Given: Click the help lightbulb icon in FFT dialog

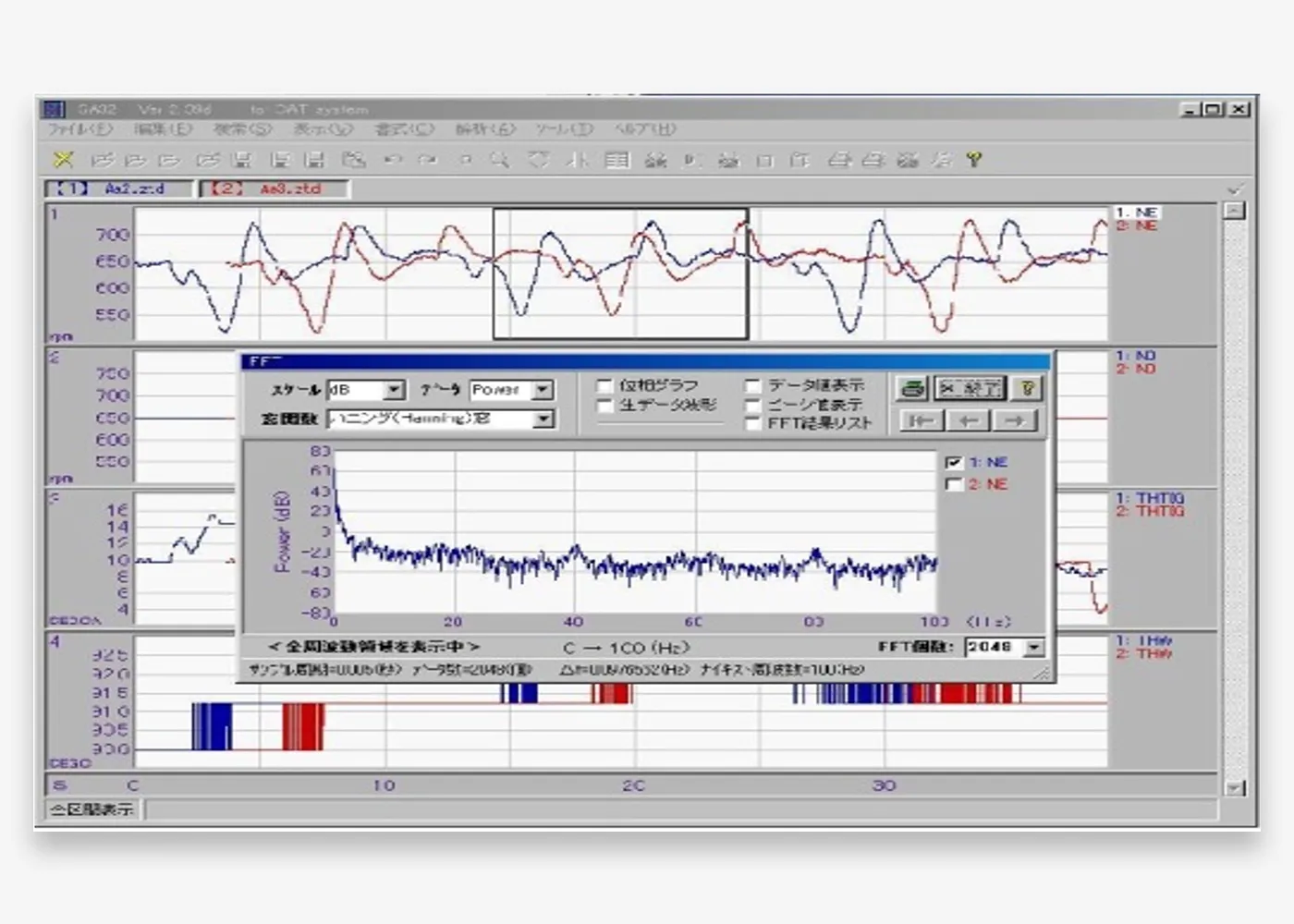Looking at the screenshot, I should tap(1026, 389).
